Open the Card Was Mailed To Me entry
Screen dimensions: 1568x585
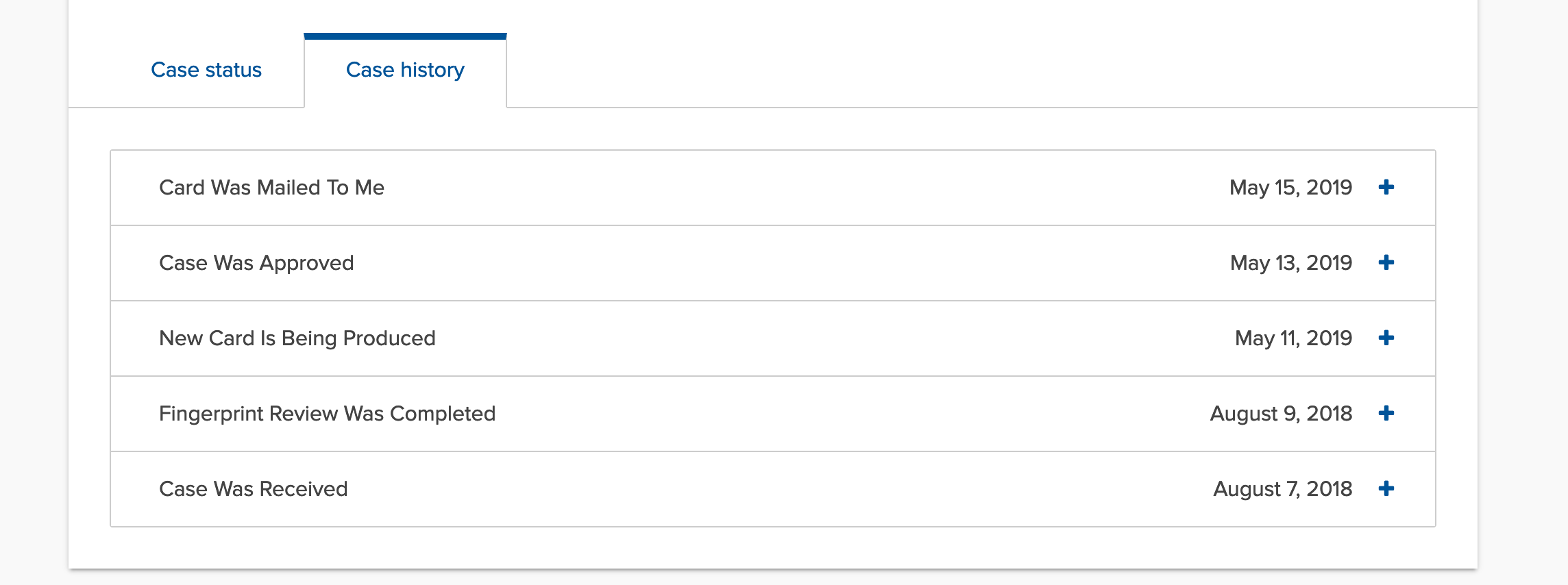pyautogui.click(x=271, y=188)
